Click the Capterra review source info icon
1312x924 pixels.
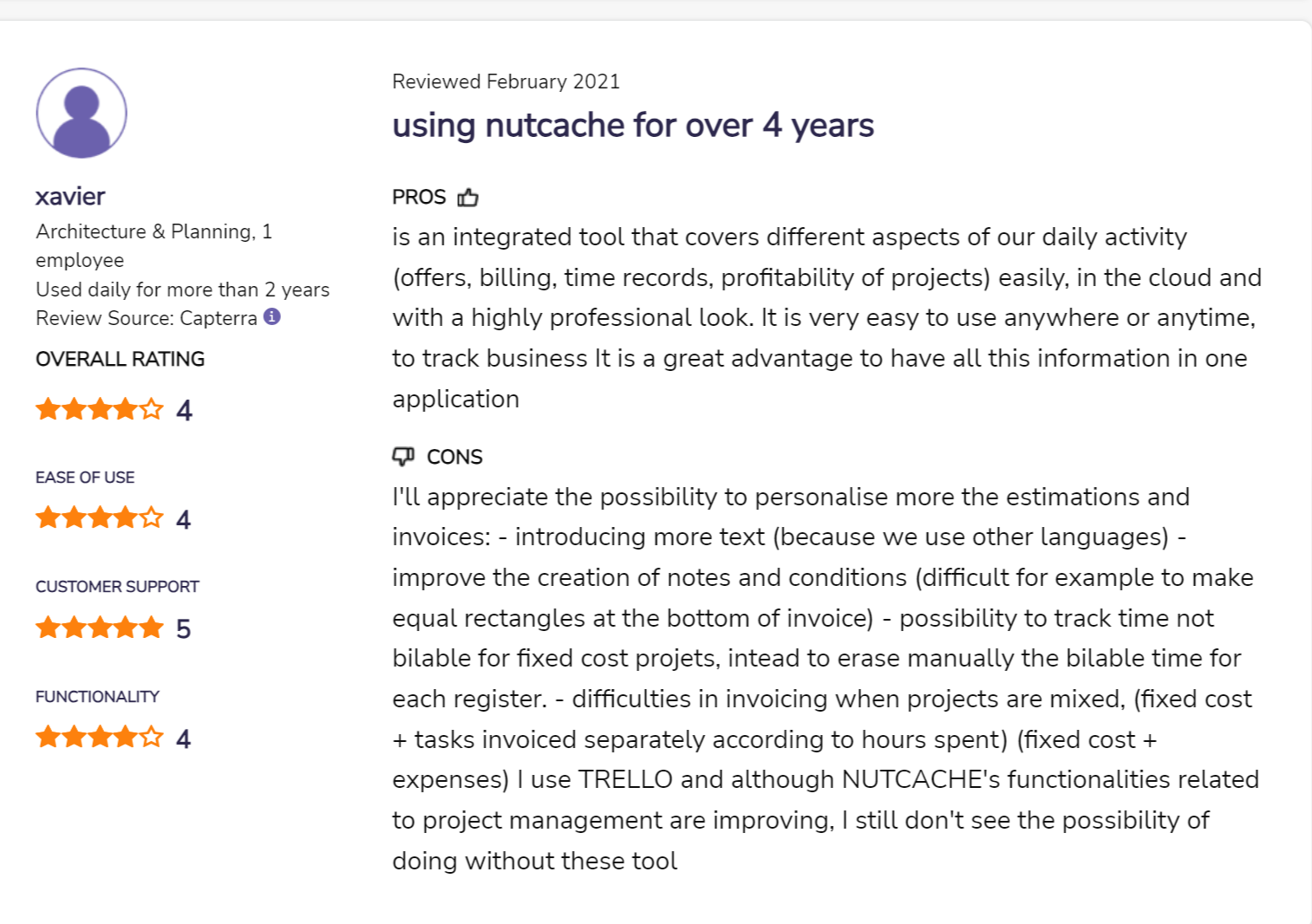point(272,316)
